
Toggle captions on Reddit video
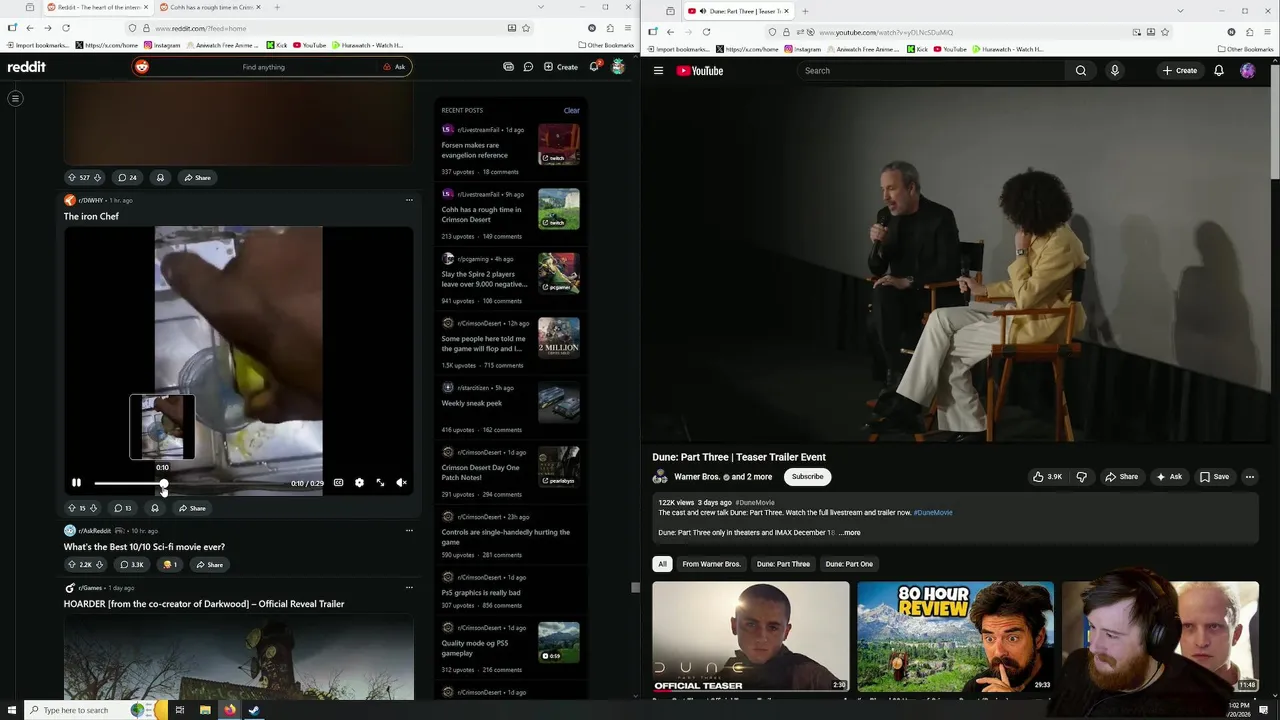point(338,483)
